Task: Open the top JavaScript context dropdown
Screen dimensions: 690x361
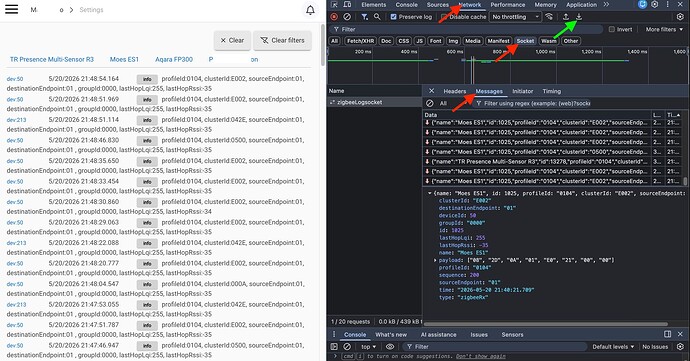Action: pos(368,347)
